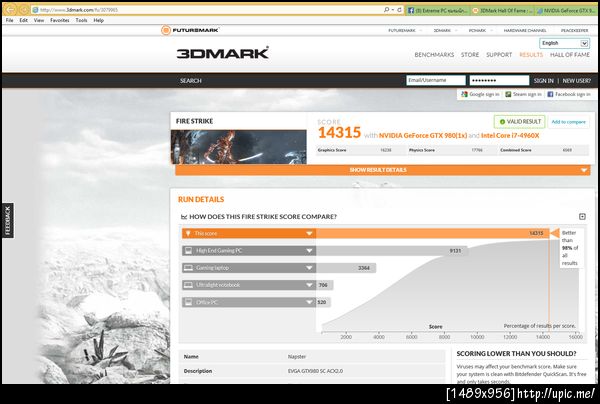Viewport: 600px width, 404px height.
Task: Click the New User? link
Action: (x=577, y=81)
